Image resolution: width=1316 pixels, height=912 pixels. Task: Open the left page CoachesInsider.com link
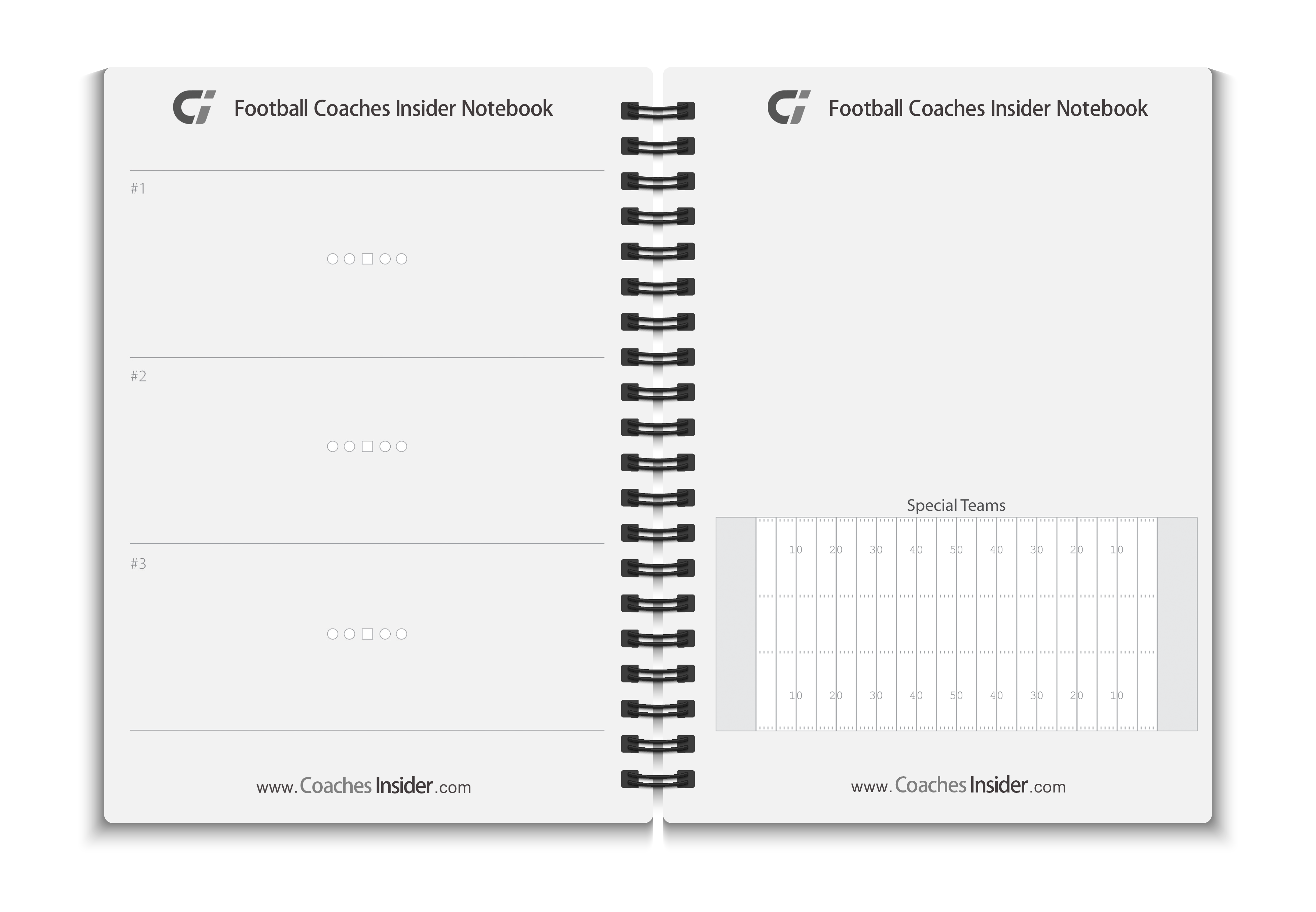[364, 786]
